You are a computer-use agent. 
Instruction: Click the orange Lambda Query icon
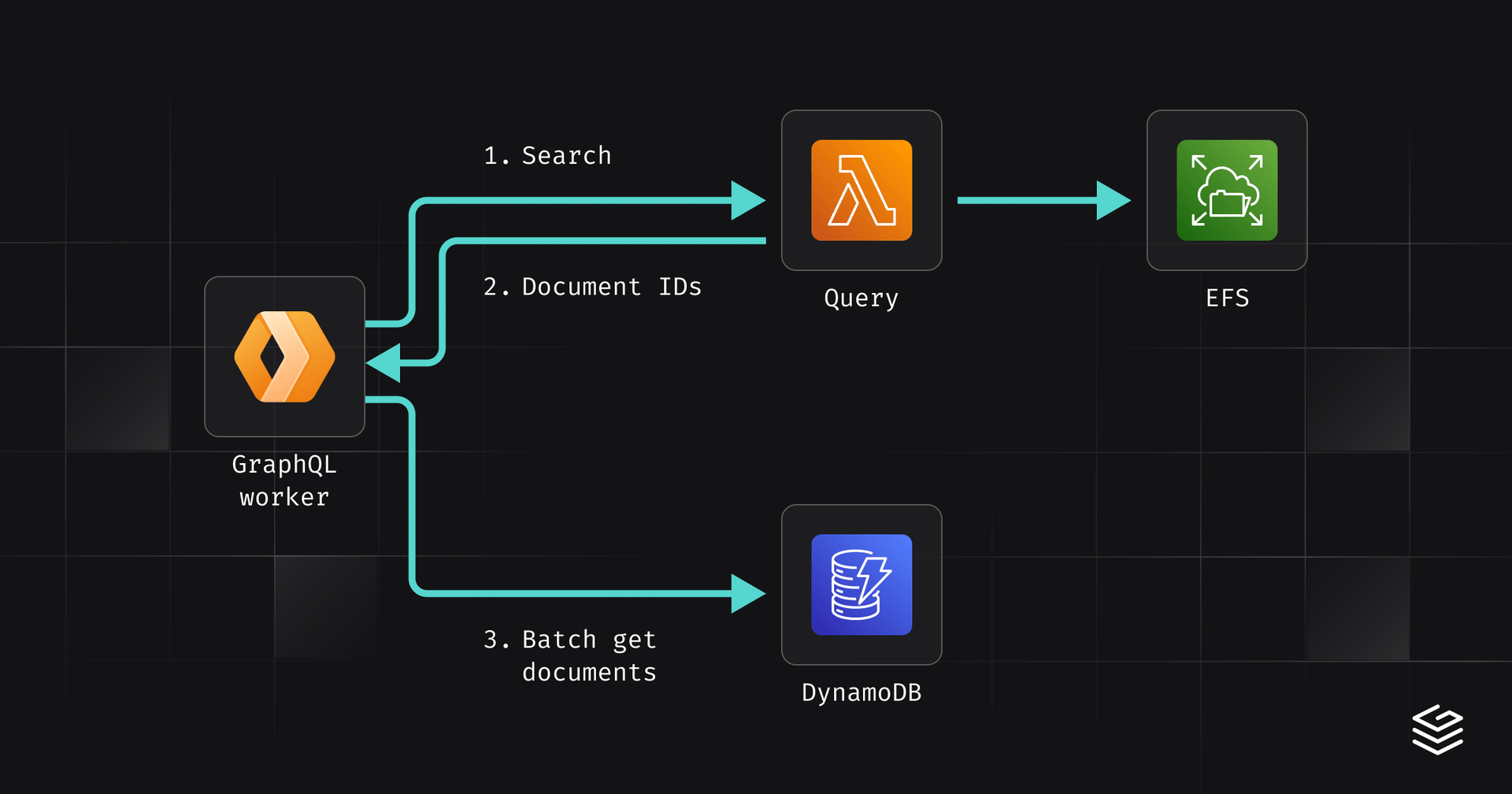862,191
